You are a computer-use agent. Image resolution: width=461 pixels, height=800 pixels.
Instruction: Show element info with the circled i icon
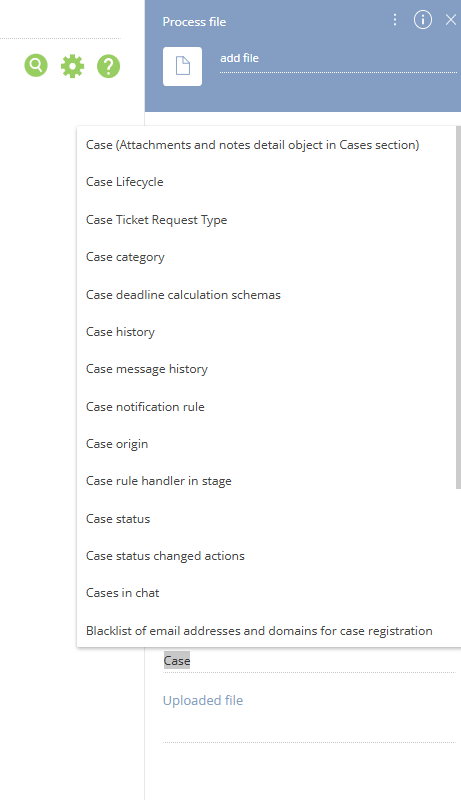tap(423, 20)
